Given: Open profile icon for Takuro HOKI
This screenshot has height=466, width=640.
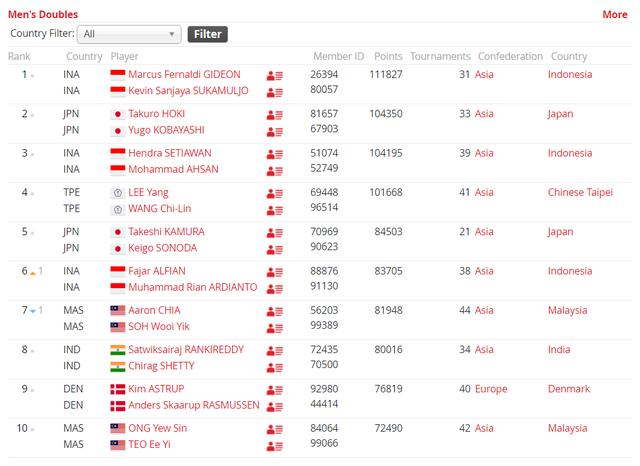Looking at the screenshot, I should point(275,115).
